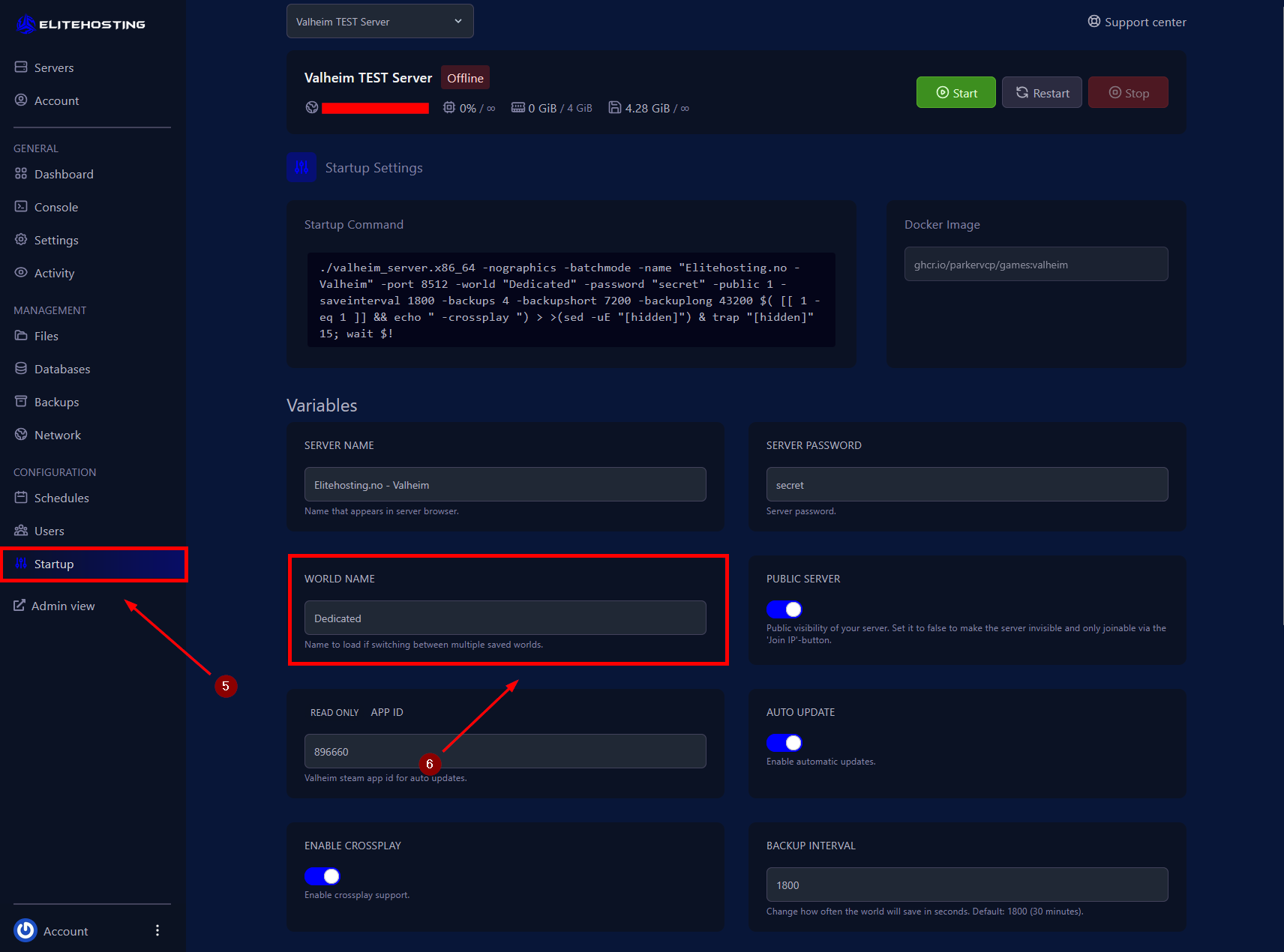The image size is (1284, 952).
Task: Click the Admin view external-link icon
Action: tap(19, 606)
